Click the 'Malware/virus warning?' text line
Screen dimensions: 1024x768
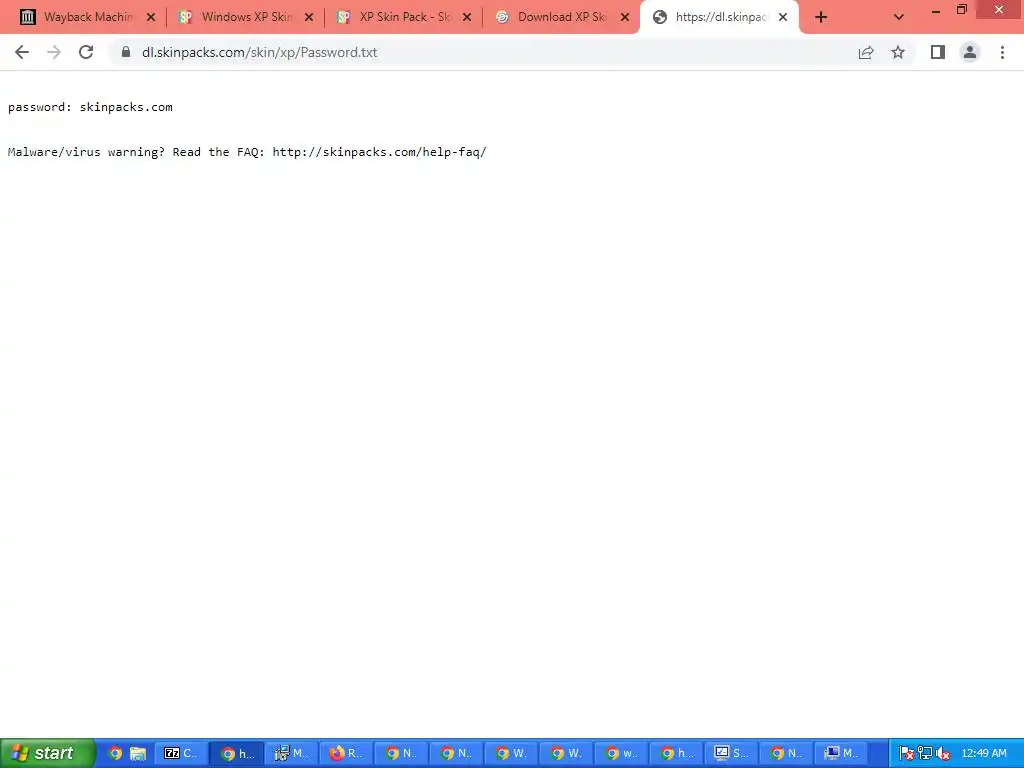coord(247,152)
